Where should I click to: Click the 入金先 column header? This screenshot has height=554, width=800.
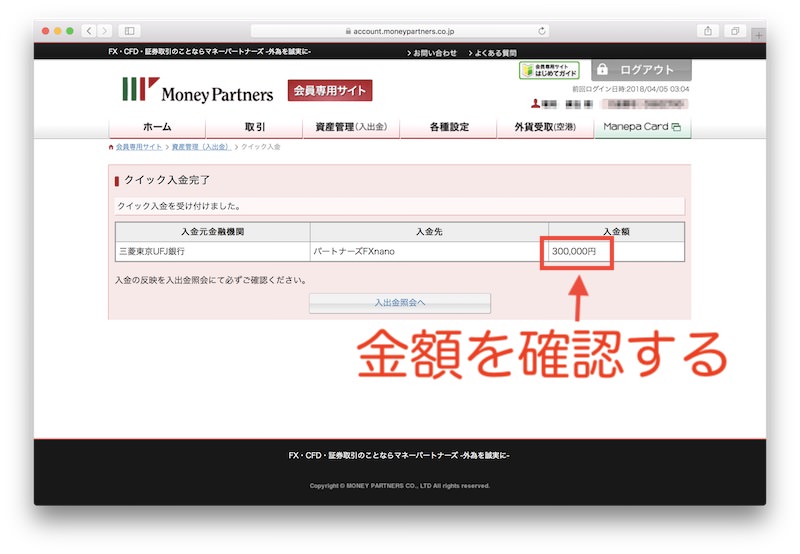coord(429,232)
